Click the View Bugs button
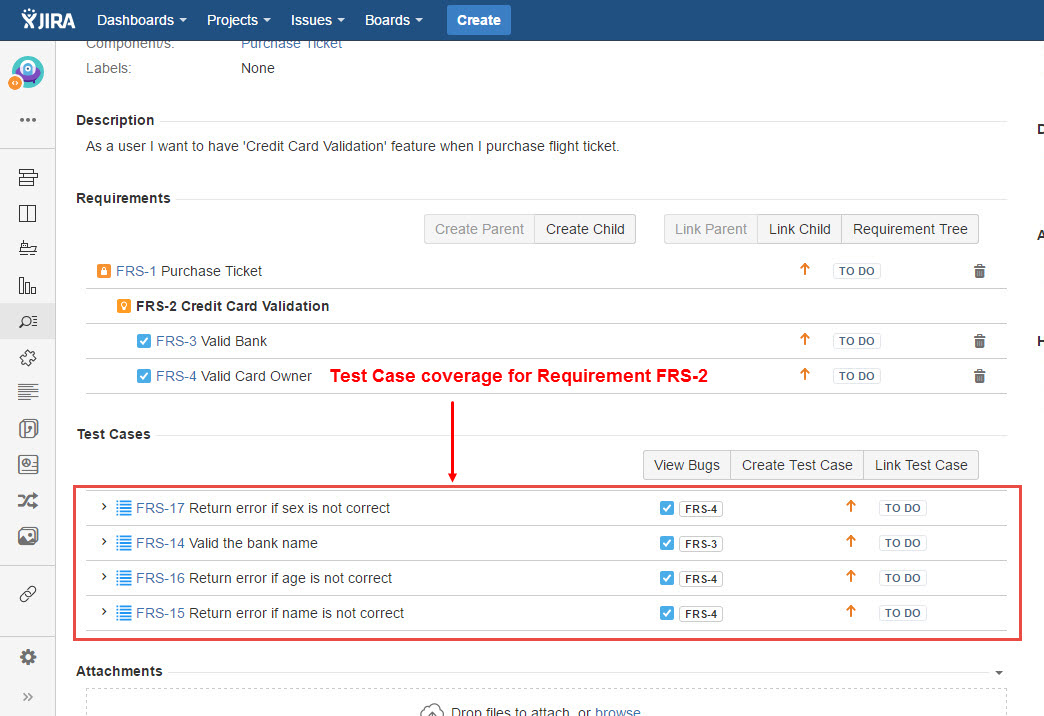Viewport: 1044px width, 716px height. coord(686,465)
